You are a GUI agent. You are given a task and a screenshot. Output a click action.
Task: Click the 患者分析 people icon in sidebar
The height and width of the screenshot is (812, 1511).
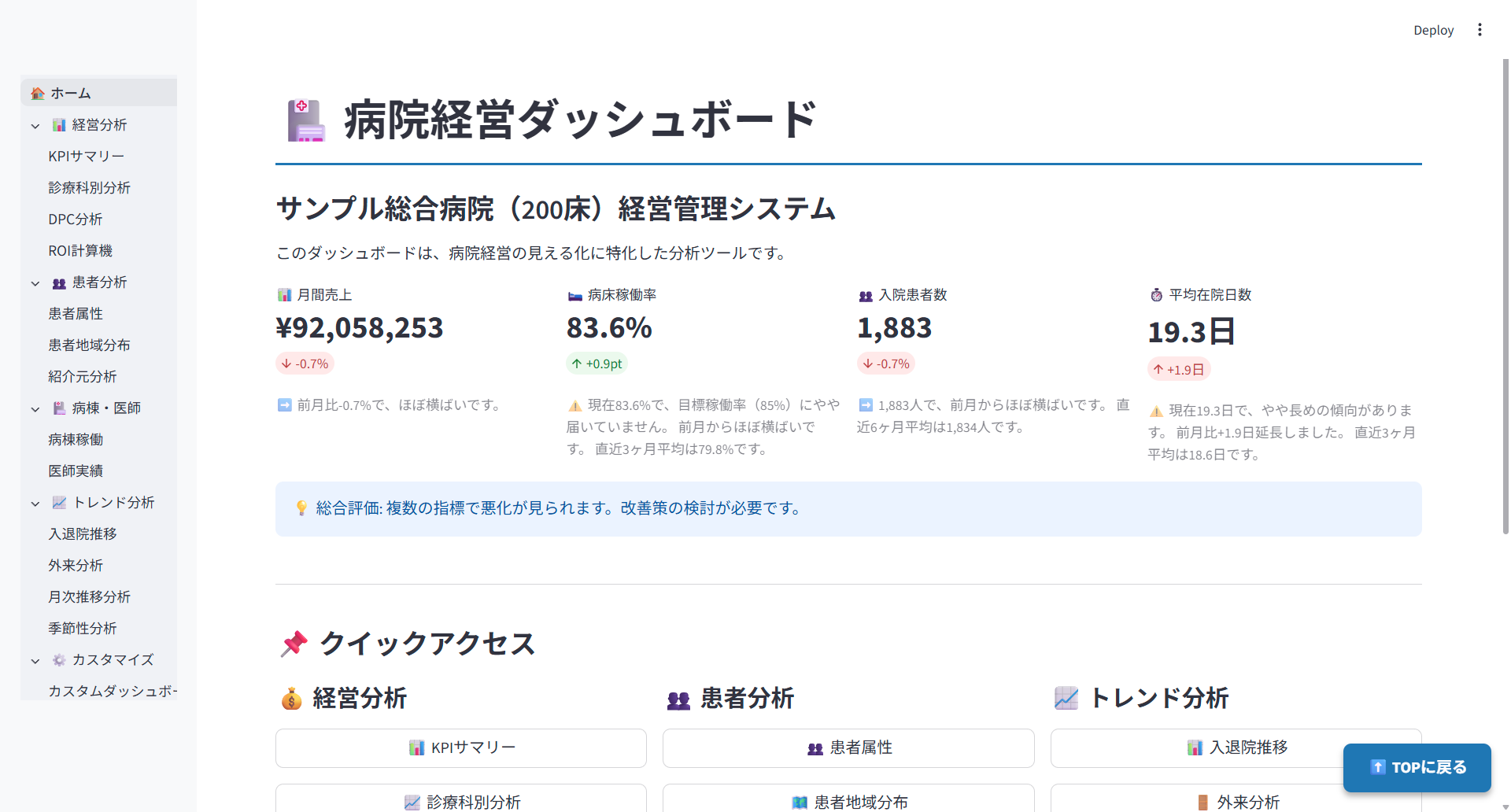pyautogui.click(x=58, y=282)
